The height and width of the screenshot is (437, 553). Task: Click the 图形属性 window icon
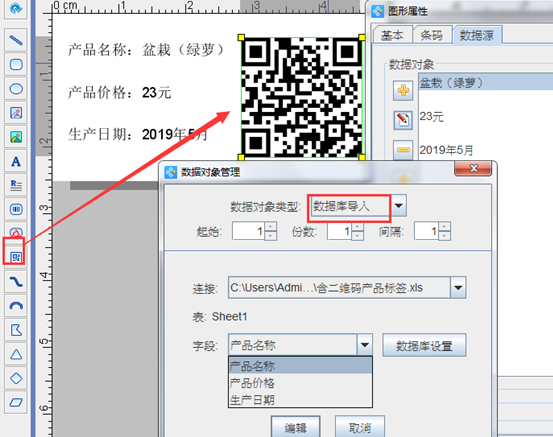pos(377,11)
